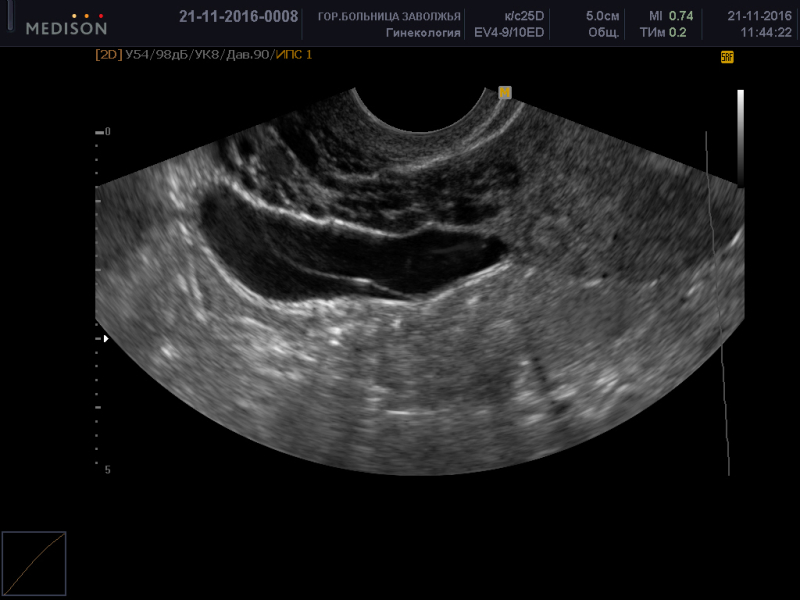The width and height of the screenshot is (800, 600).
Task: Click the grayscale bar on the right
Action: (x=740, y=138)
